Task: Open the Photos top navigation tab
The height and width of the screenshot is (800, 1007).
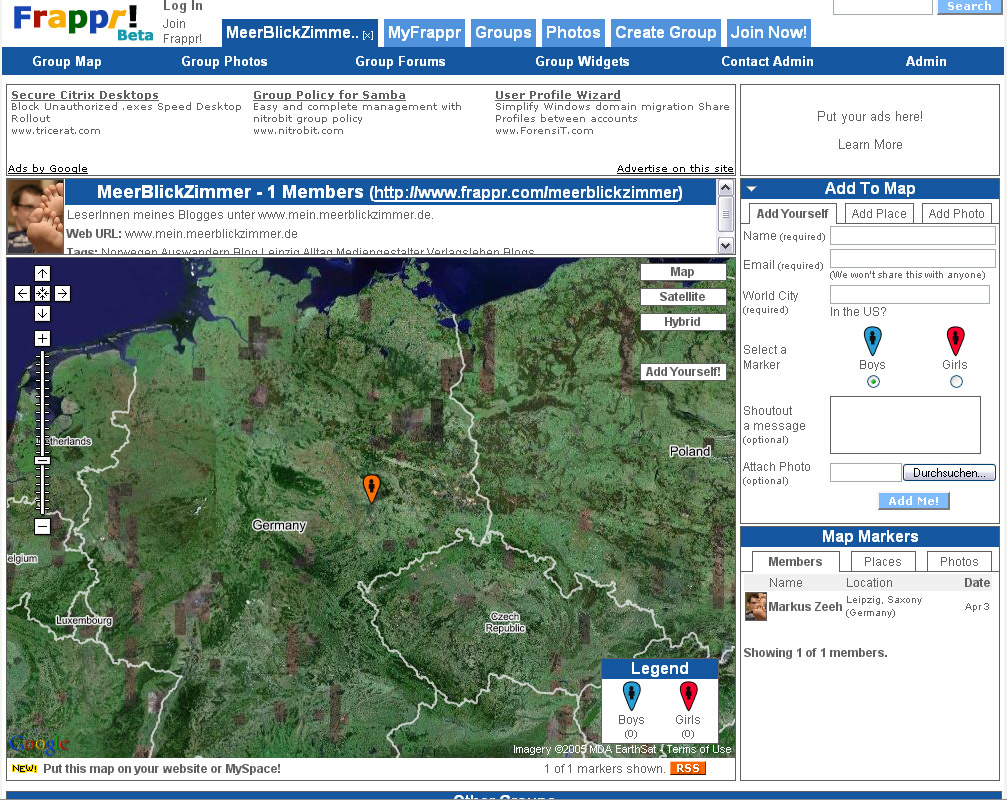Action: click(x=573, y=33)
